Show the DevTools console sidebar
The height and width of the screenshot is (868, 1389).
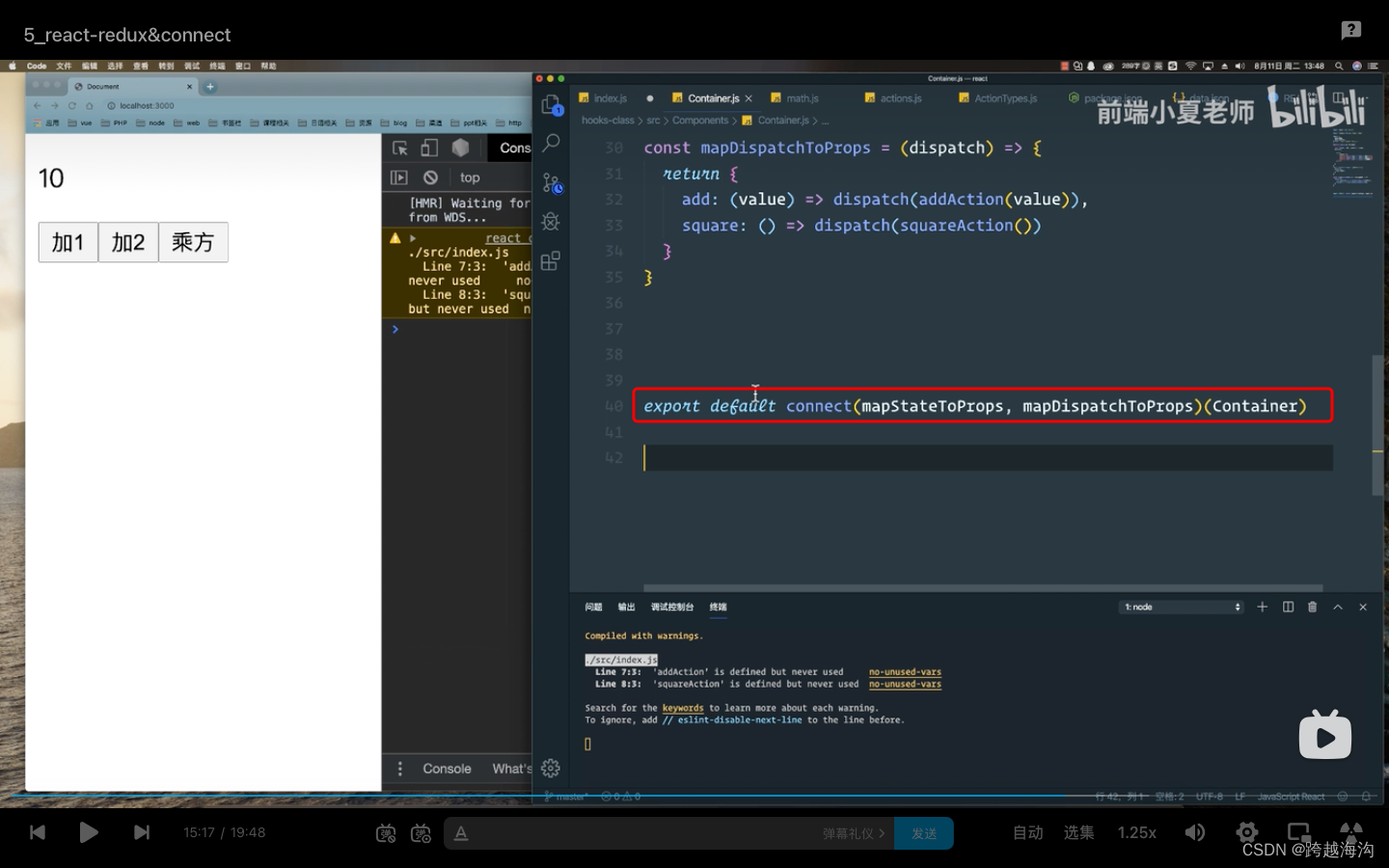pos(399,177)
